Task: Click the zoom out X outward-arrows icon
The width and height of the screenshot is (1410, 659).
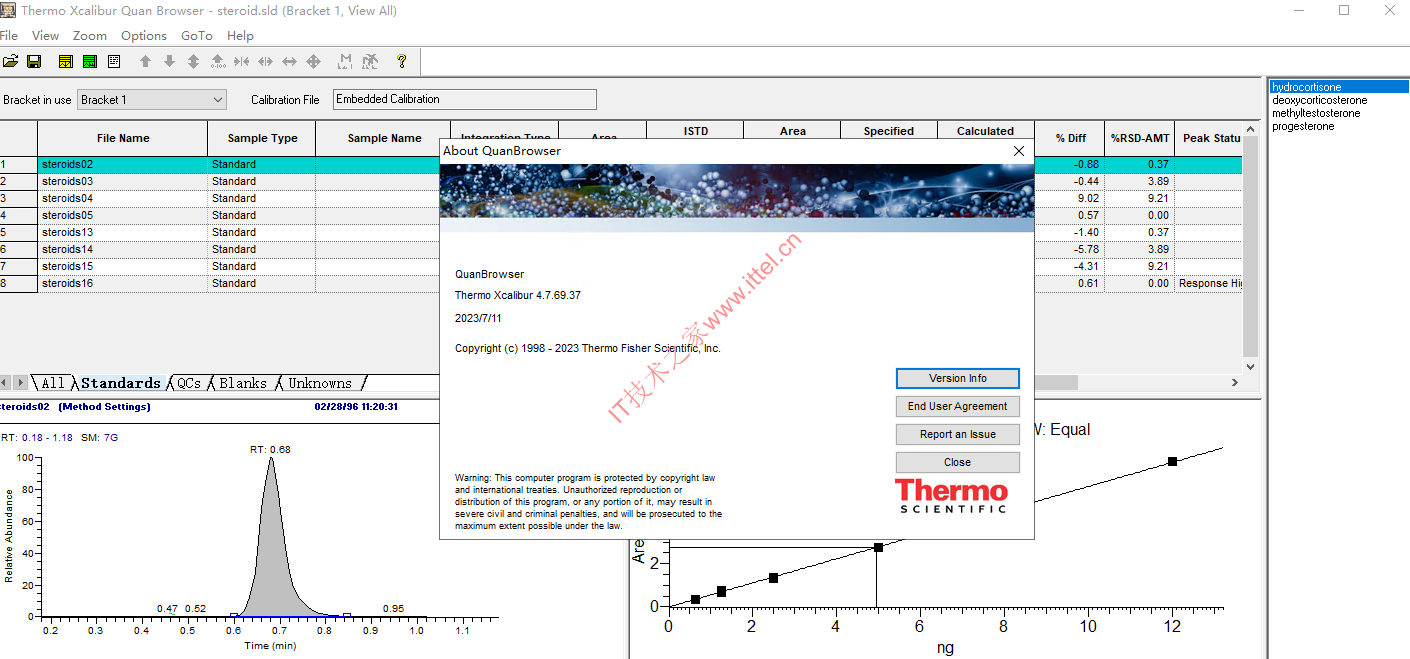Action: click(x=265, y=62)
